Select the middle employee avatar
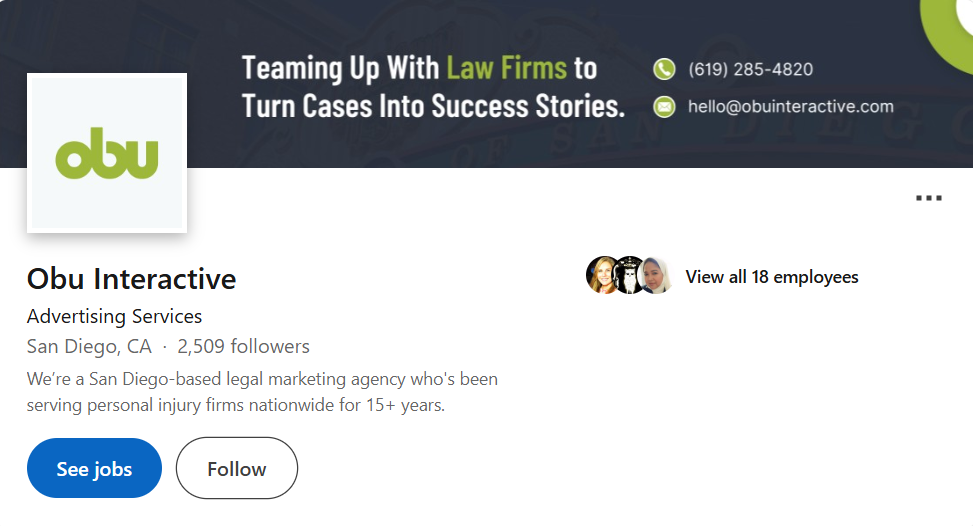973x526 pixels. click(629, 276)
